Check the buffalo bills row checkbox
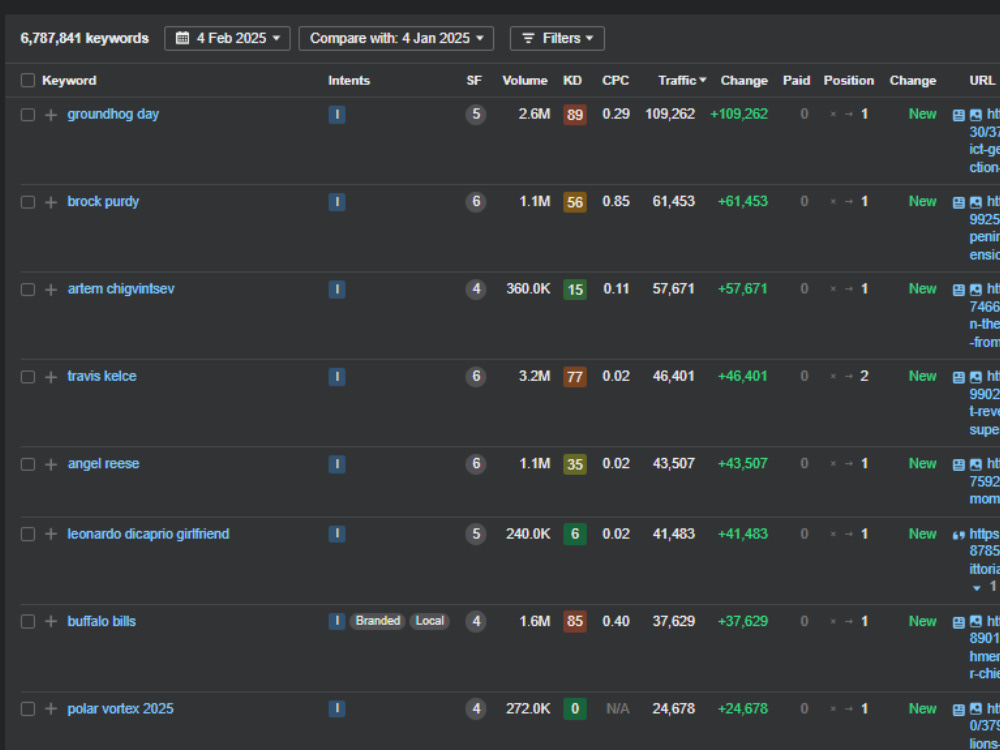The width and height of the screenshot is (1000, 750). 27,622
